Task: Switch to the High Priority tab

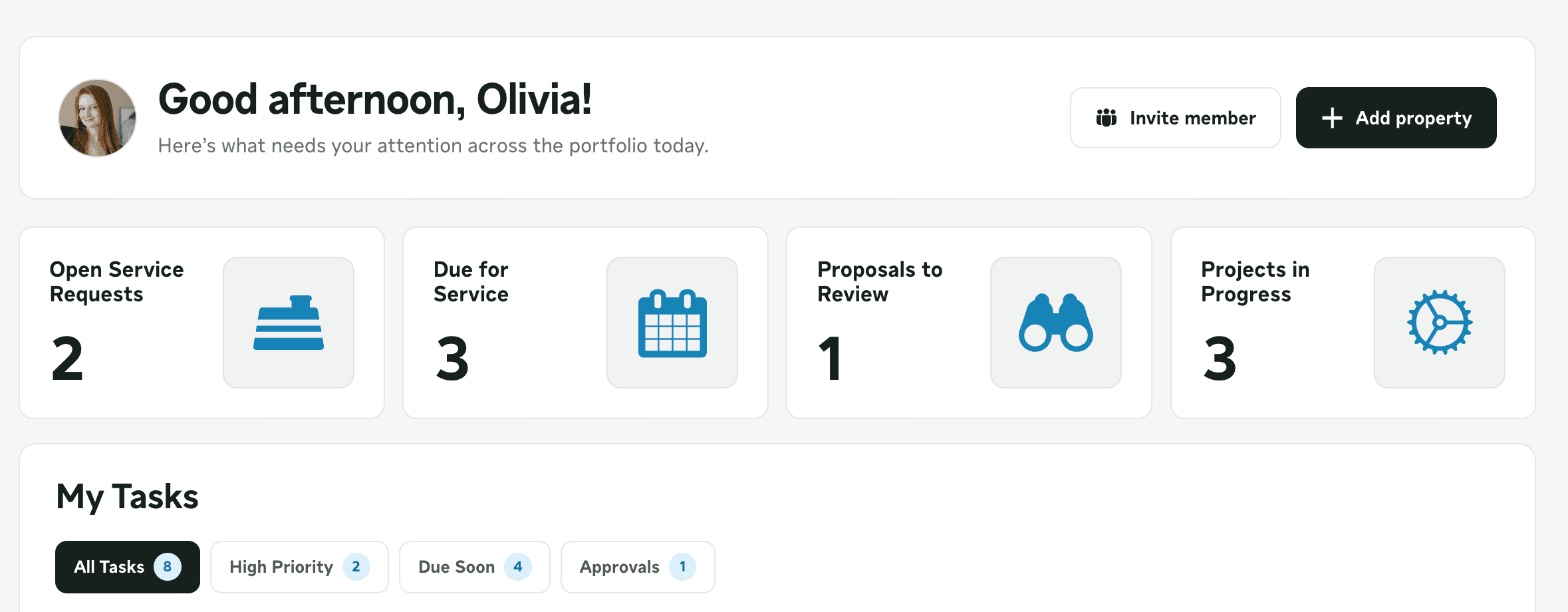Action: [x=299, y=567]
